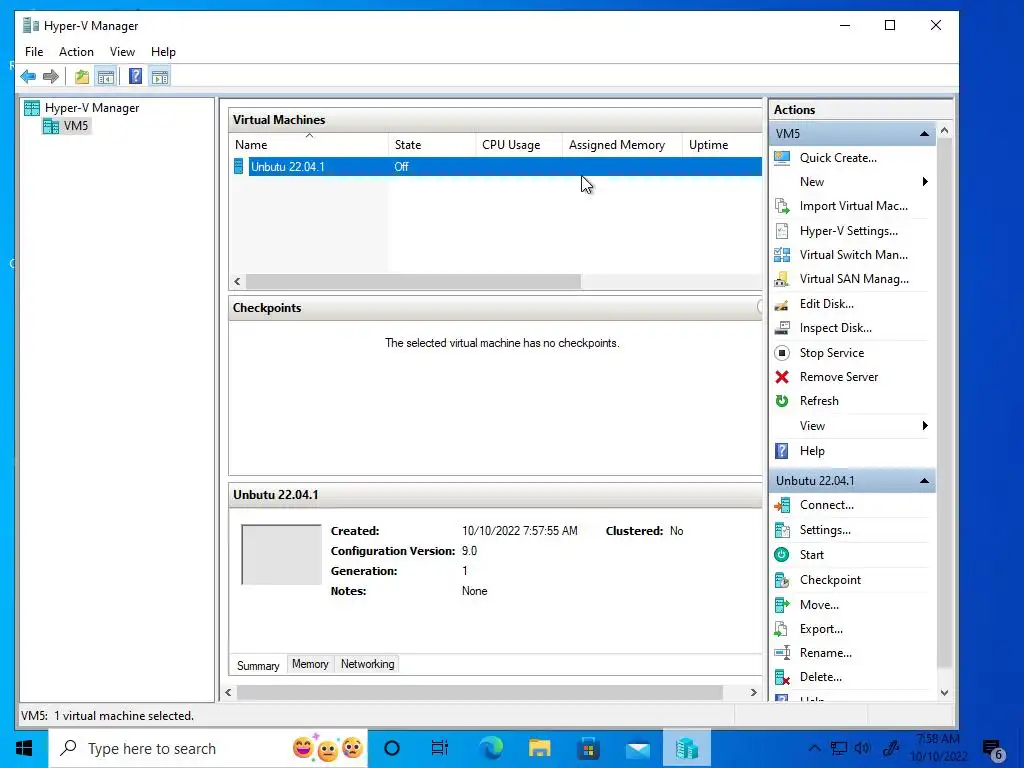
Task: Click the Virtual SAN Manager icon
Action: 782,279
